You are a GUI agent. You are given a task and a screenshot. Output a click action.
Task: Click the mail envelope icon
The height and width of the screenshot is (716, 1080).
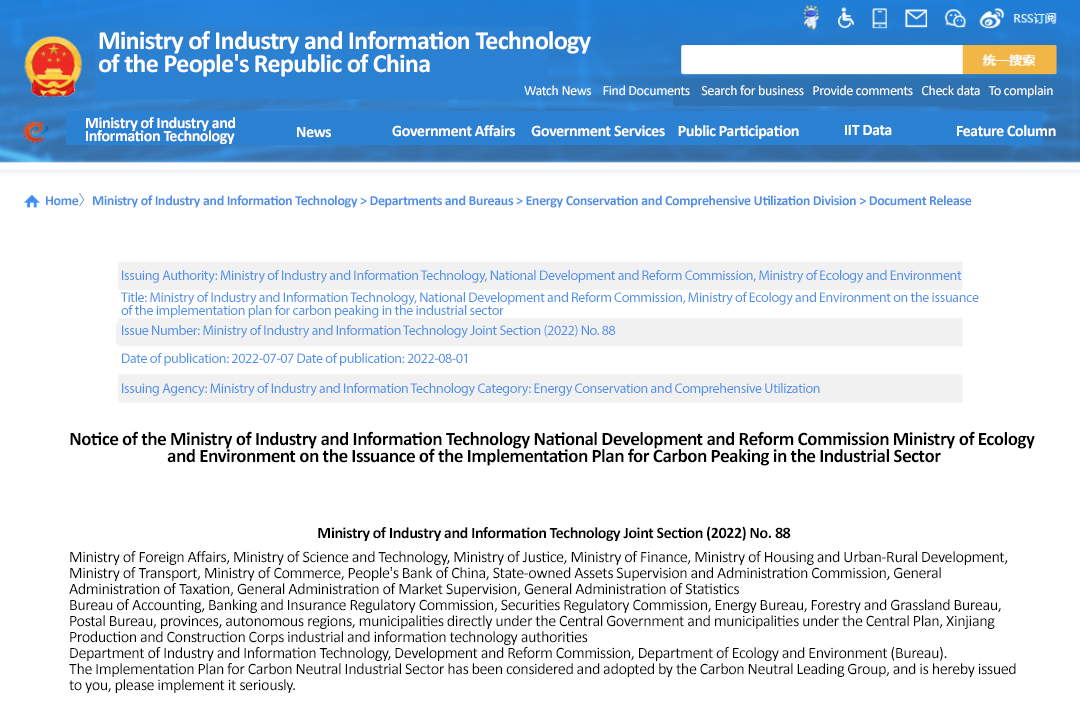pyautogui.click(x=916, y=18)
